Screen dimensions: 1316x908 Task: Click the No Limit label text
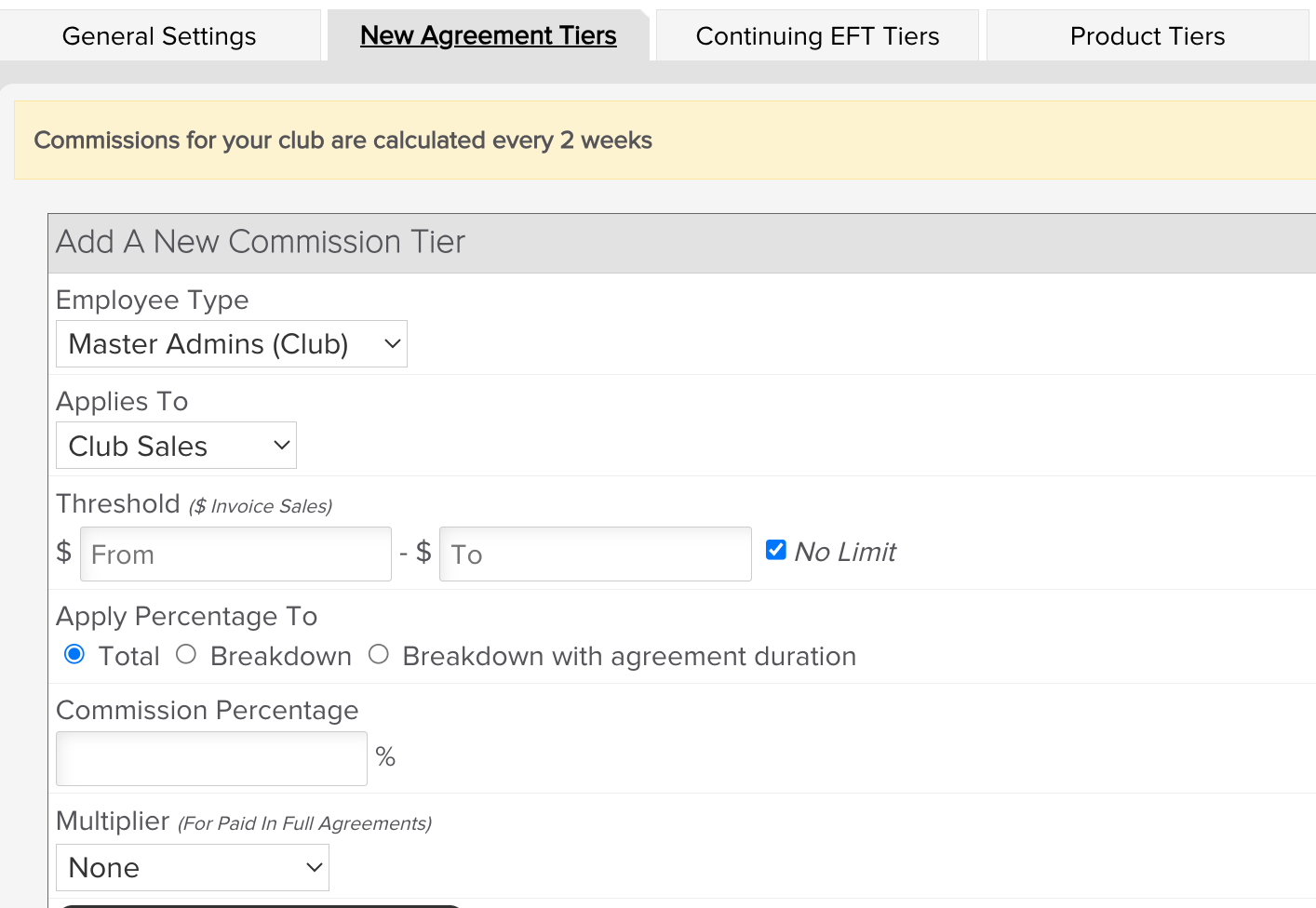pos(845,552)
